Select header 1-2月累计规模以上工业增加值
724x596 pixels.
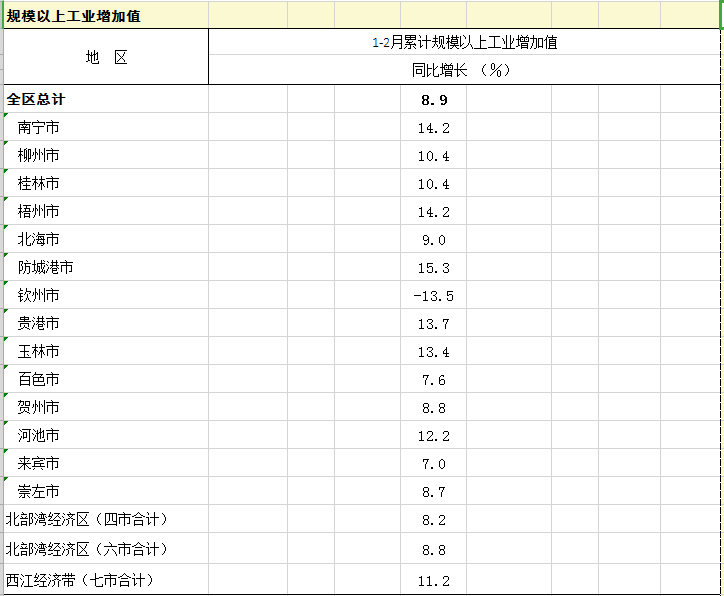tap(464, 42)
